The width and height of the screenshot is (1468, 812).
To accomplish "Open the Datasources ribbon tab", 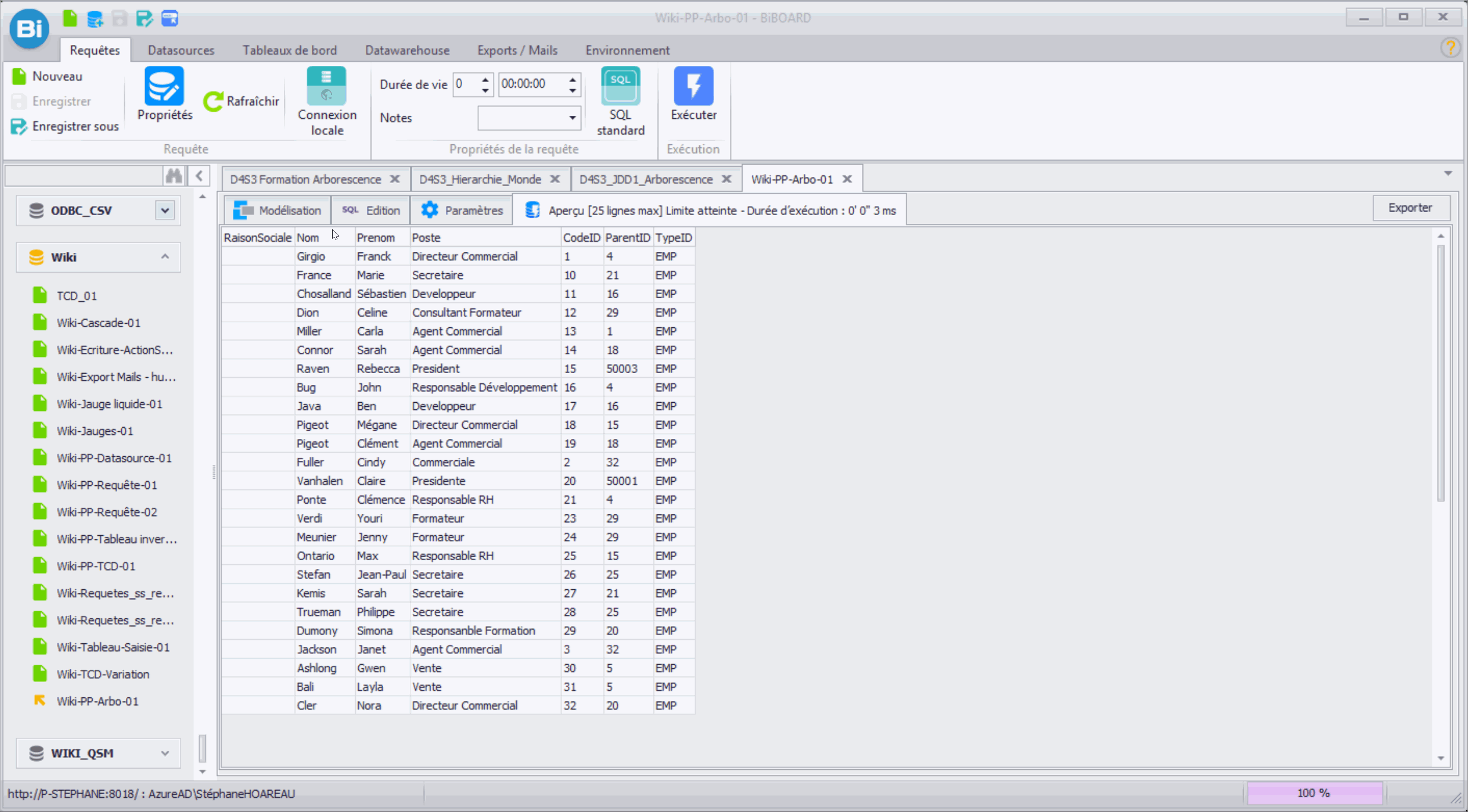I will (x=181, y=50).
